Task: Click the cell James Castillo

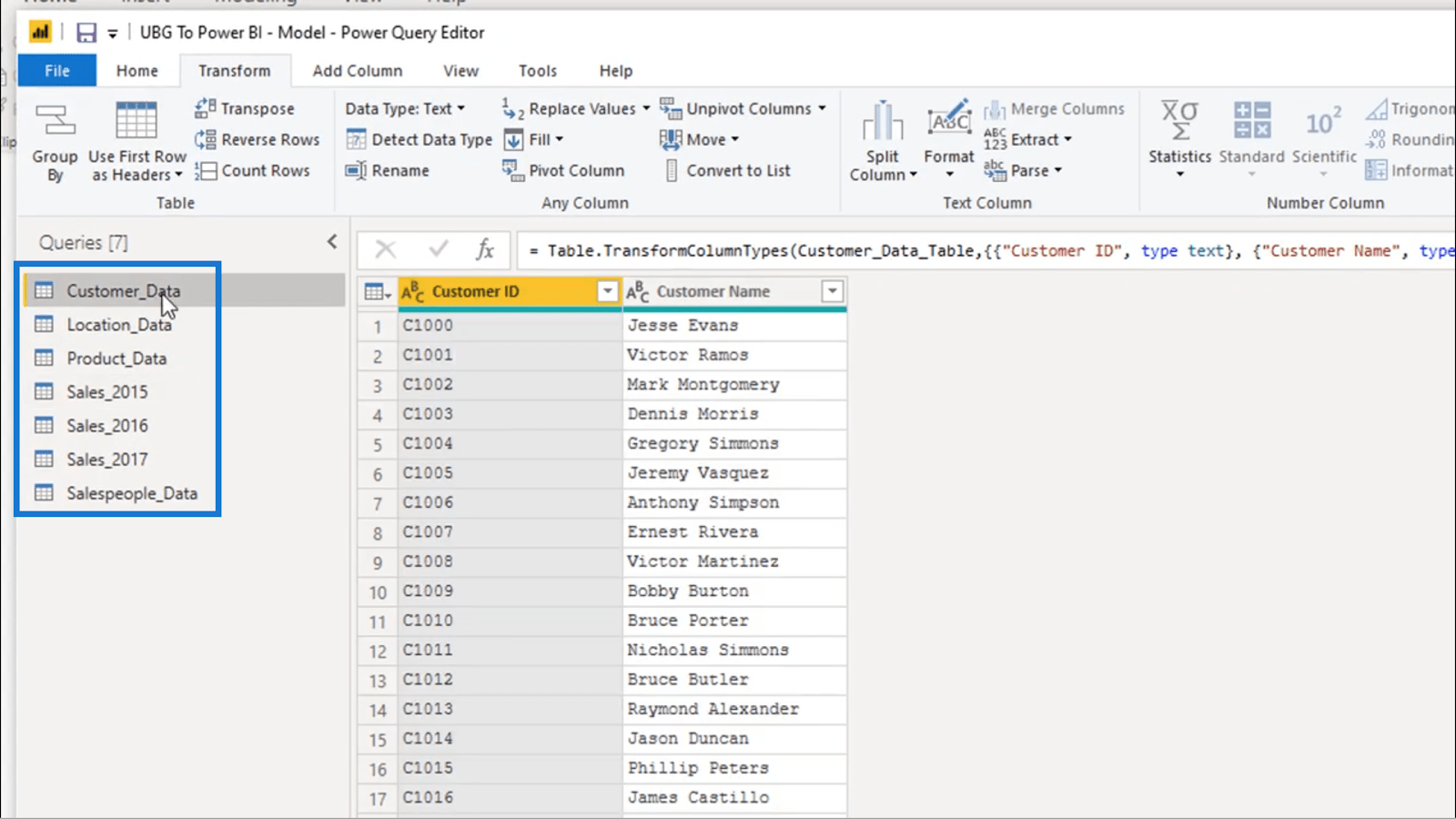Action: pyautogui.click(x=734, y=797)
